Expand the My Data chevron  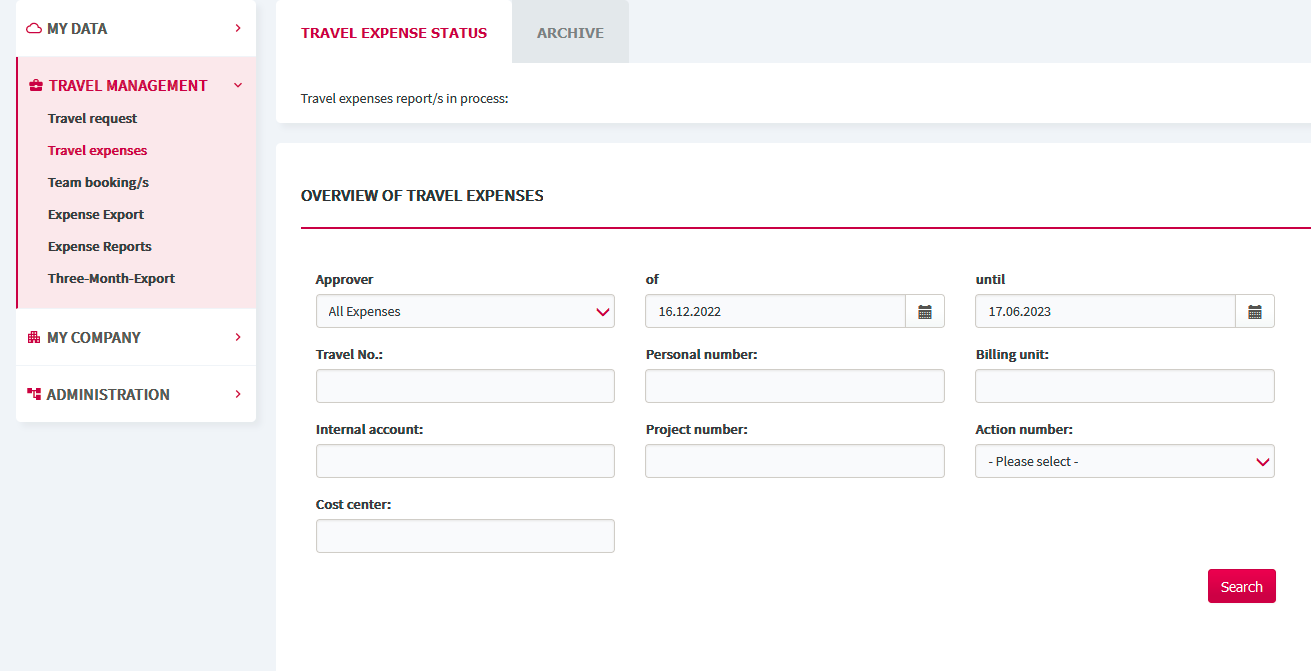[x=238, y=28]
